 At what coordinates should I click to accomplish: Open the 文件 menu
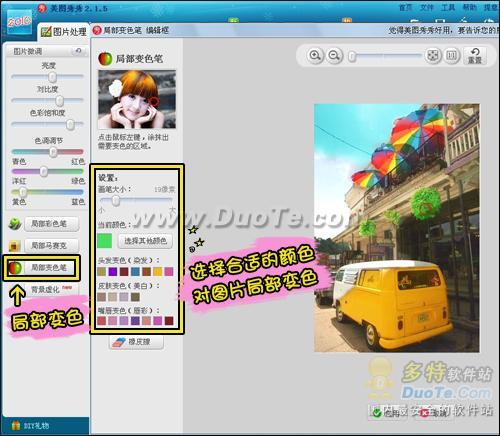426,7
